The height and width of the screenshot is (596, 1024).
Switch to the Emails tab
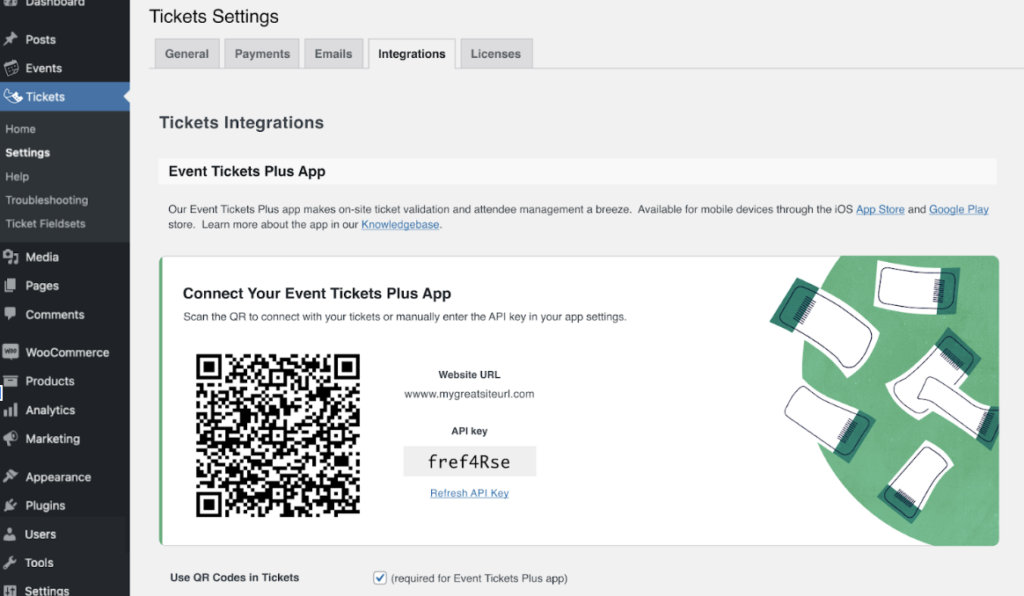pyautogui.click(x=333, y=53)
